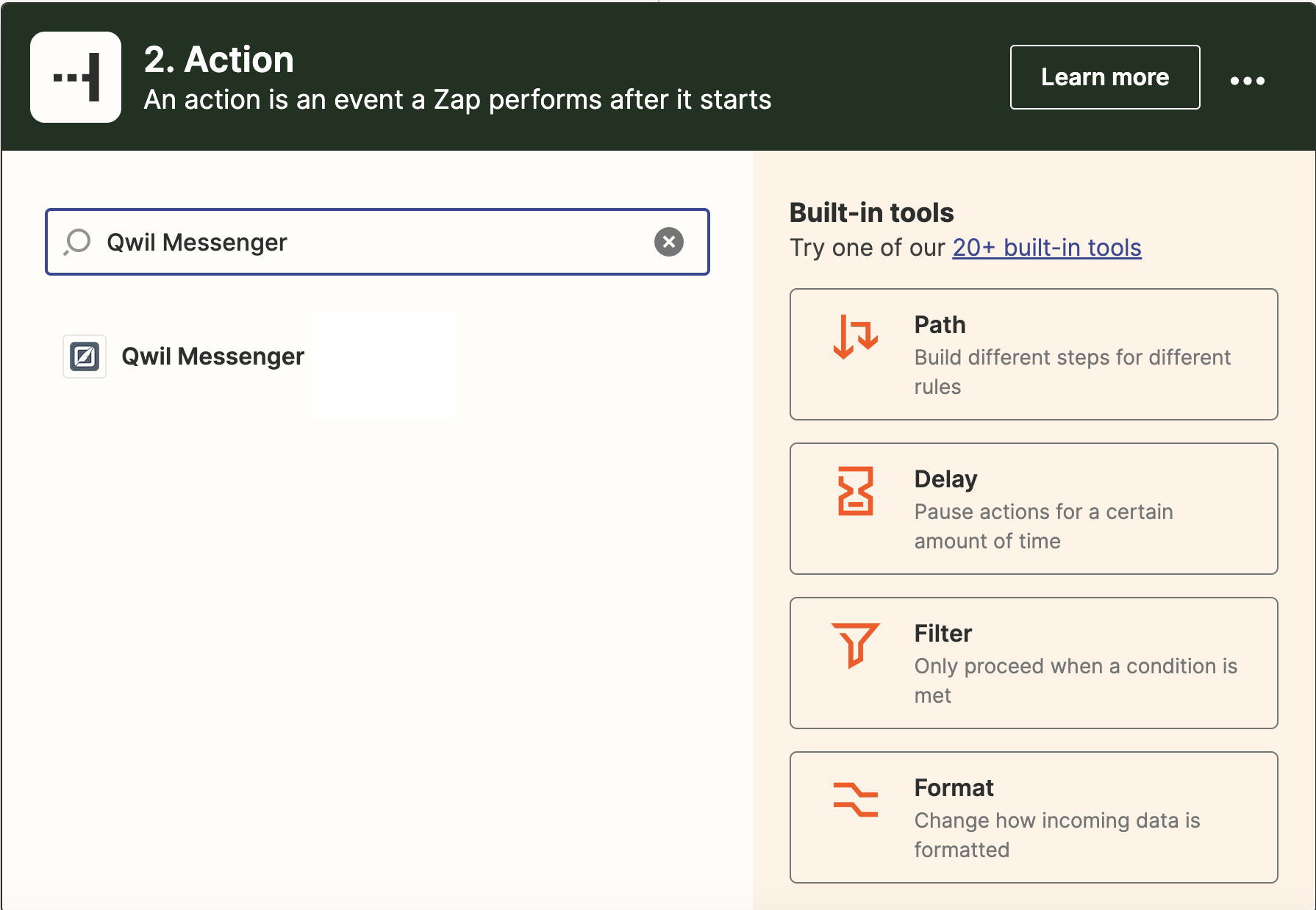The image size is (1316, 910).
Task: Click the Path branching arrows icon
Action: click(855, 336)
